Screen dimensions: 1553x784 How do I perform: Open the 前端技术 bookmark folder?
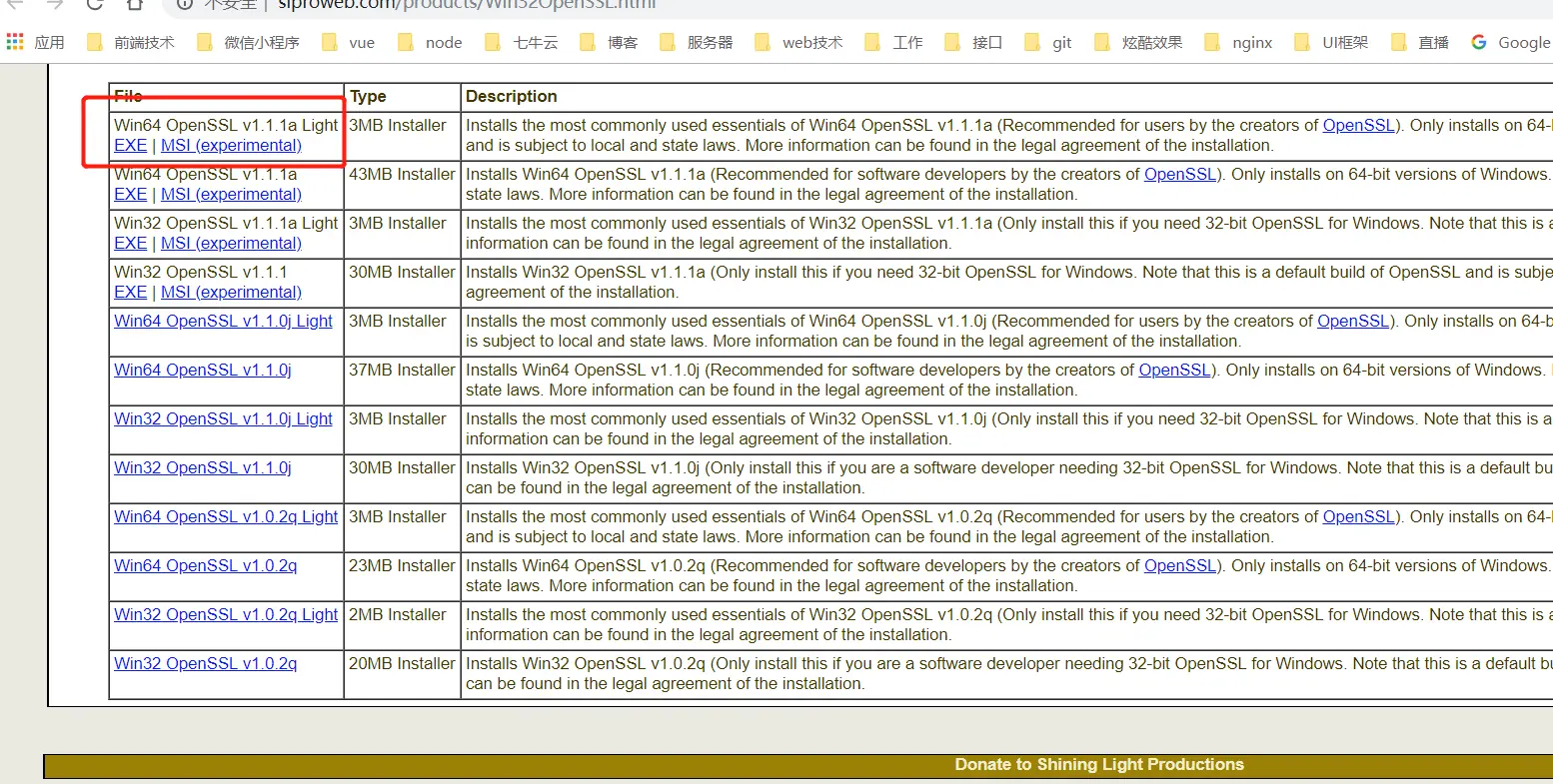point(131,42)
